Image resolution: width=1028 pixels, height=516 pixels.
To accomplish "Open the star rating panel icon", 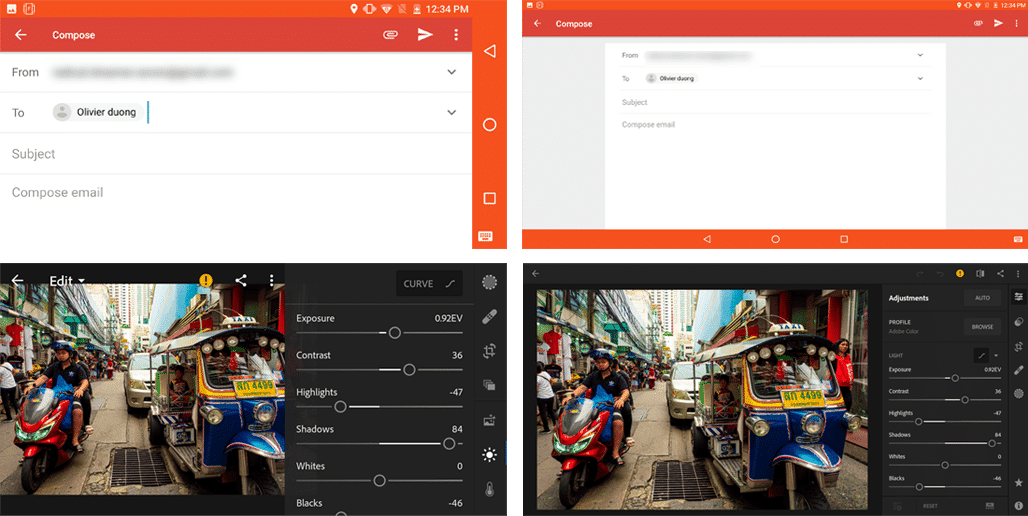I will [x=1018, y=482].
